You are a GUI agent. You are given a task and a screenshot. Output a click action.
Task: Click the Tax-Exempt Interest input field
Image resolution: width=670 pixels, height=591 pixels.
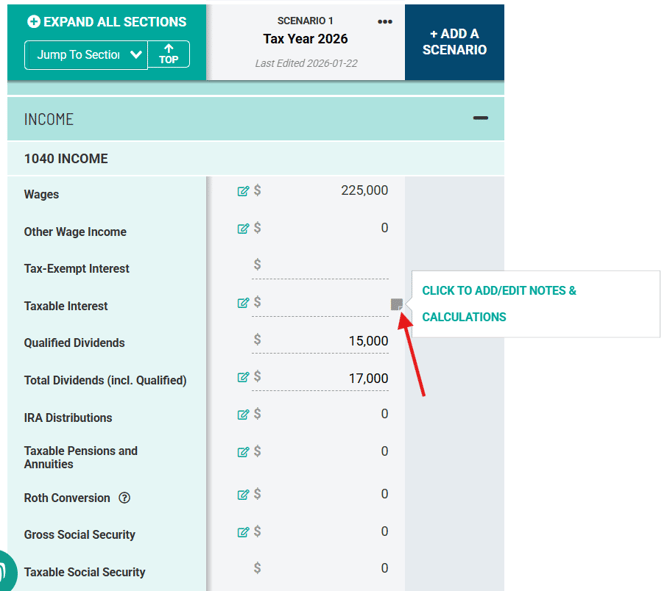tap(328, 265)
